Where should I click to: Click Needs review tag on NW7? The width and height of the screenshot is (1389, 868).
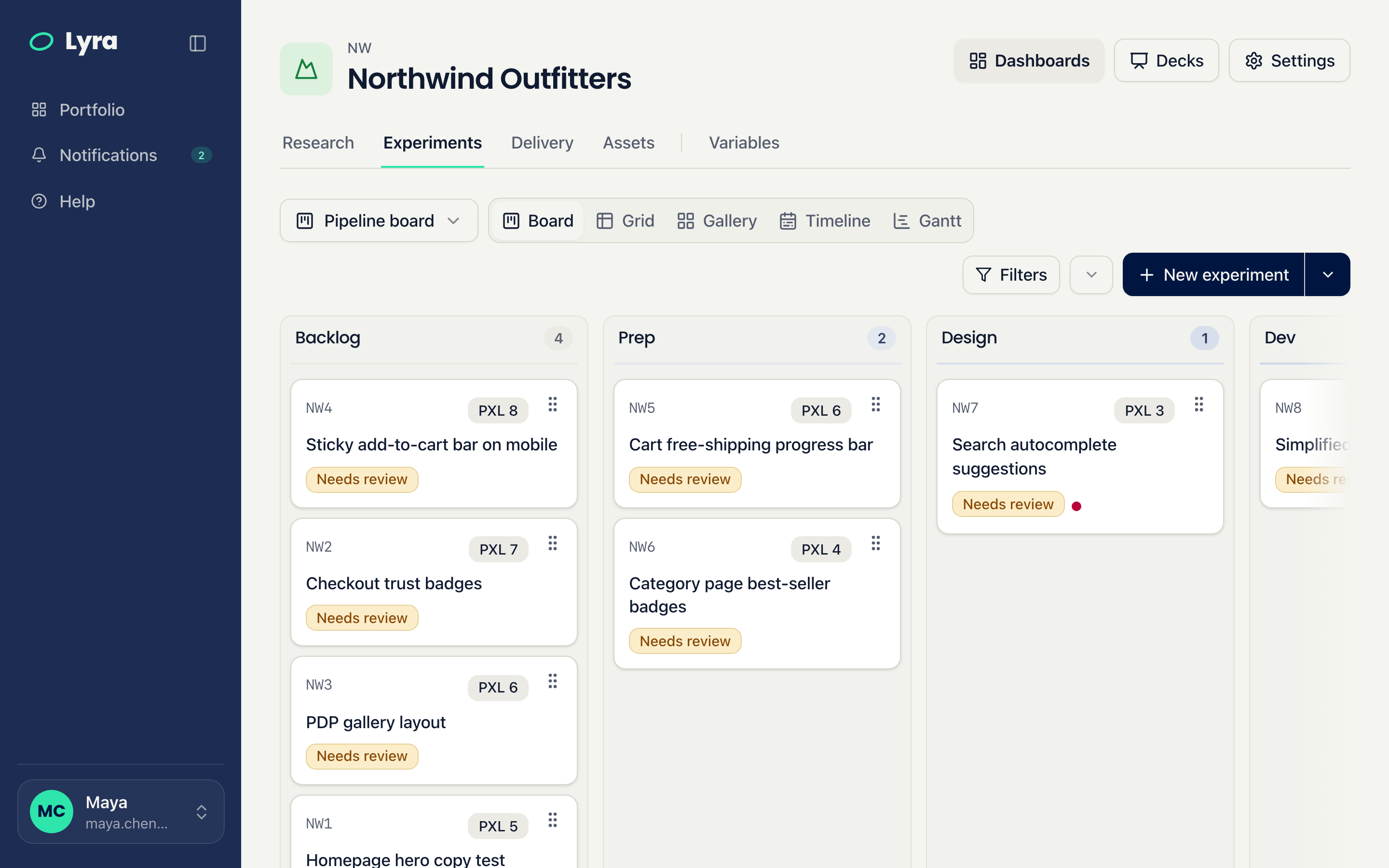coord(1008,504)
